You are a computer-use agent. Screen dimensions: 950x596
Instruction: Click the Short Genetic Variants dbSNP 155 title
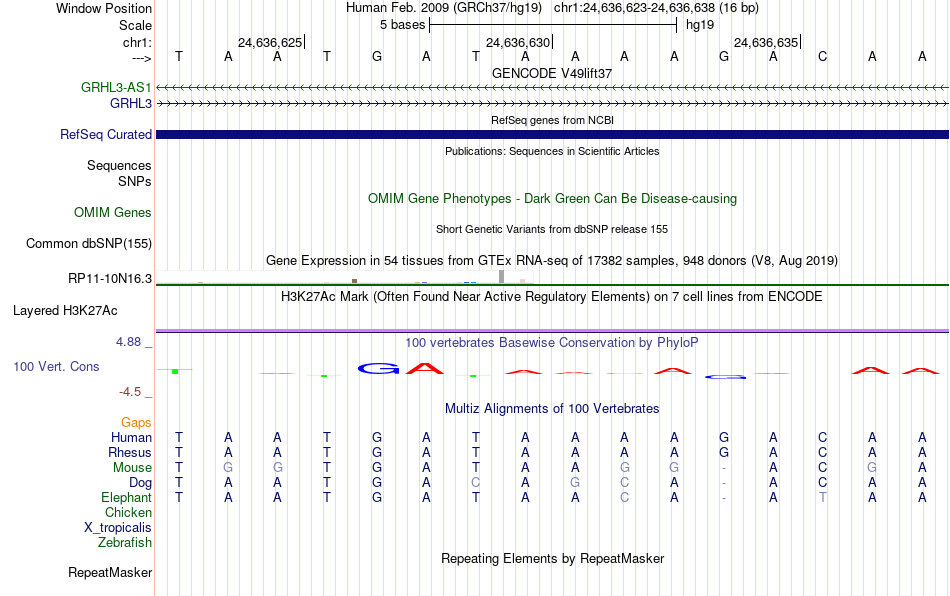point(552,230)
